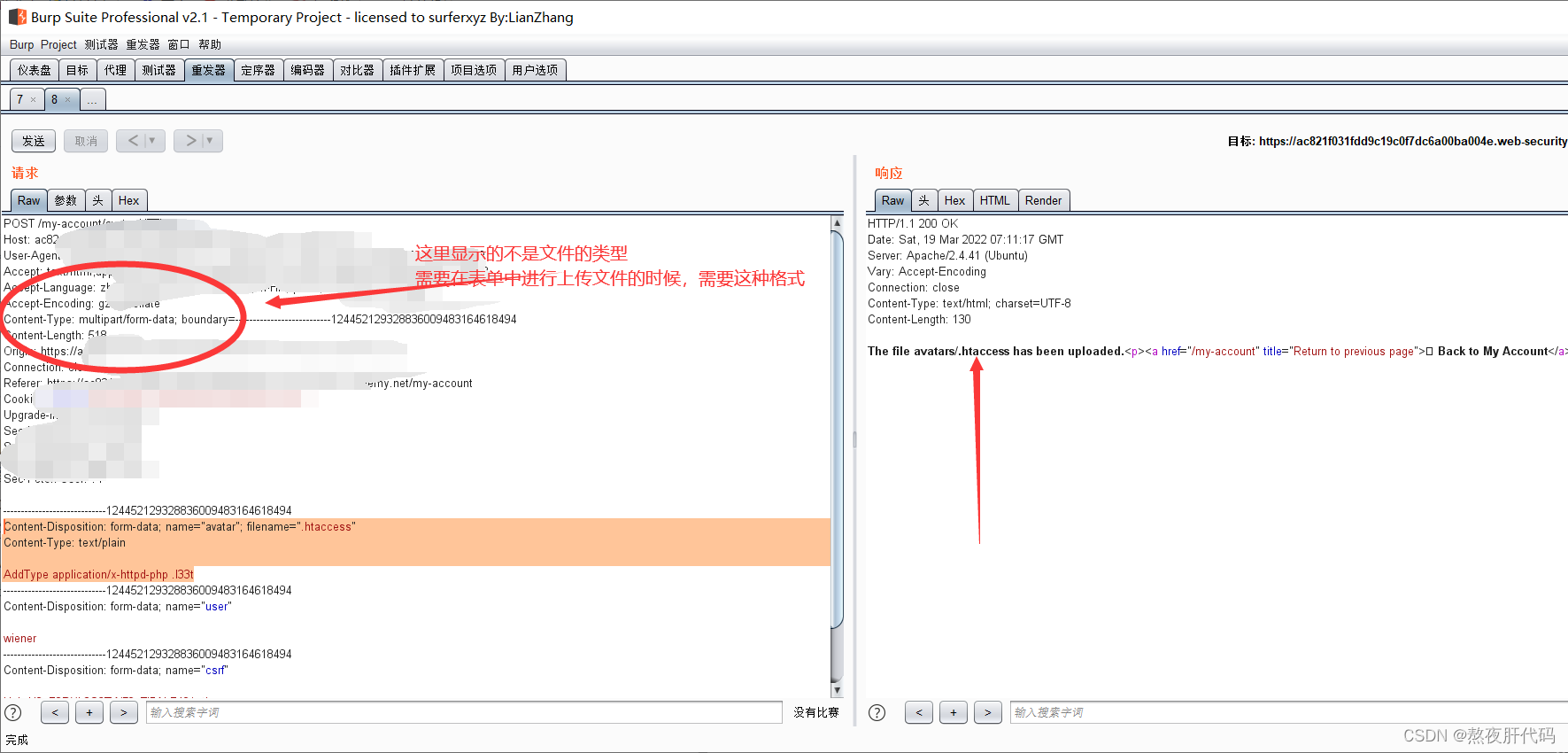This screenshot has height=753, width=1568.
Task: Switch to the 项目选项 tab
Action: pyautogui.click(x=474, y=70)
